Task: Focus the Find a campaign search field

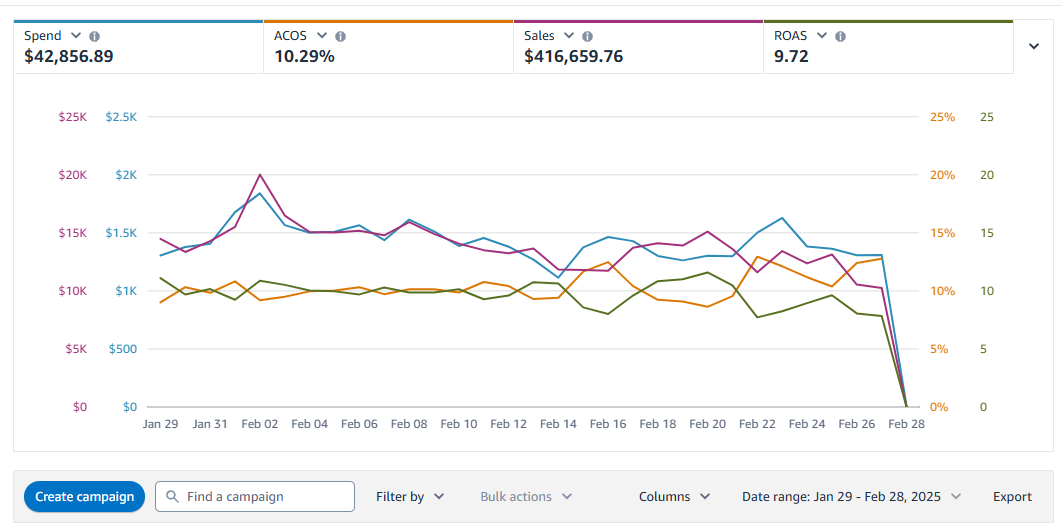Action: pos(255,497)
